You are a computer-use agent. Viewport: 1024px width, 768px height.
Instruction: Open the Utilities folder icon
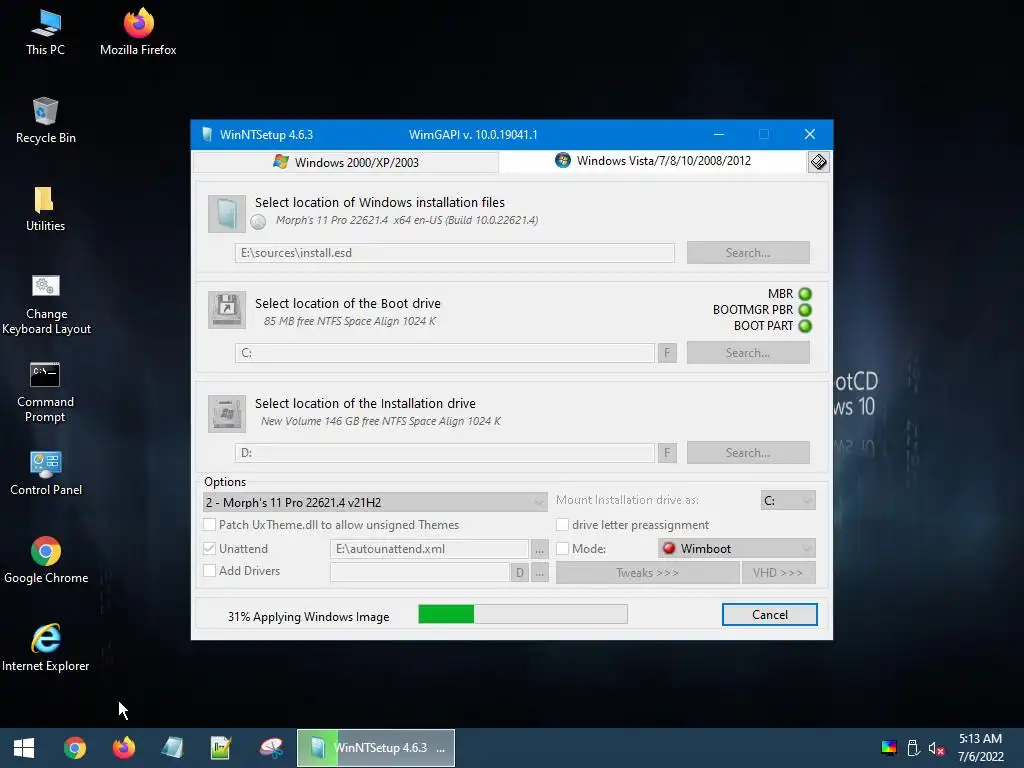tap(45, 209)
